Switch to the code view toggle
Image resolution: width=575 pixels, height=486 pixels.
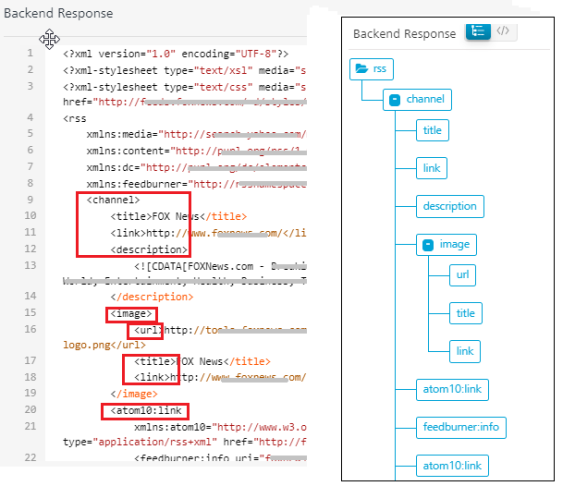pos(503,32)
